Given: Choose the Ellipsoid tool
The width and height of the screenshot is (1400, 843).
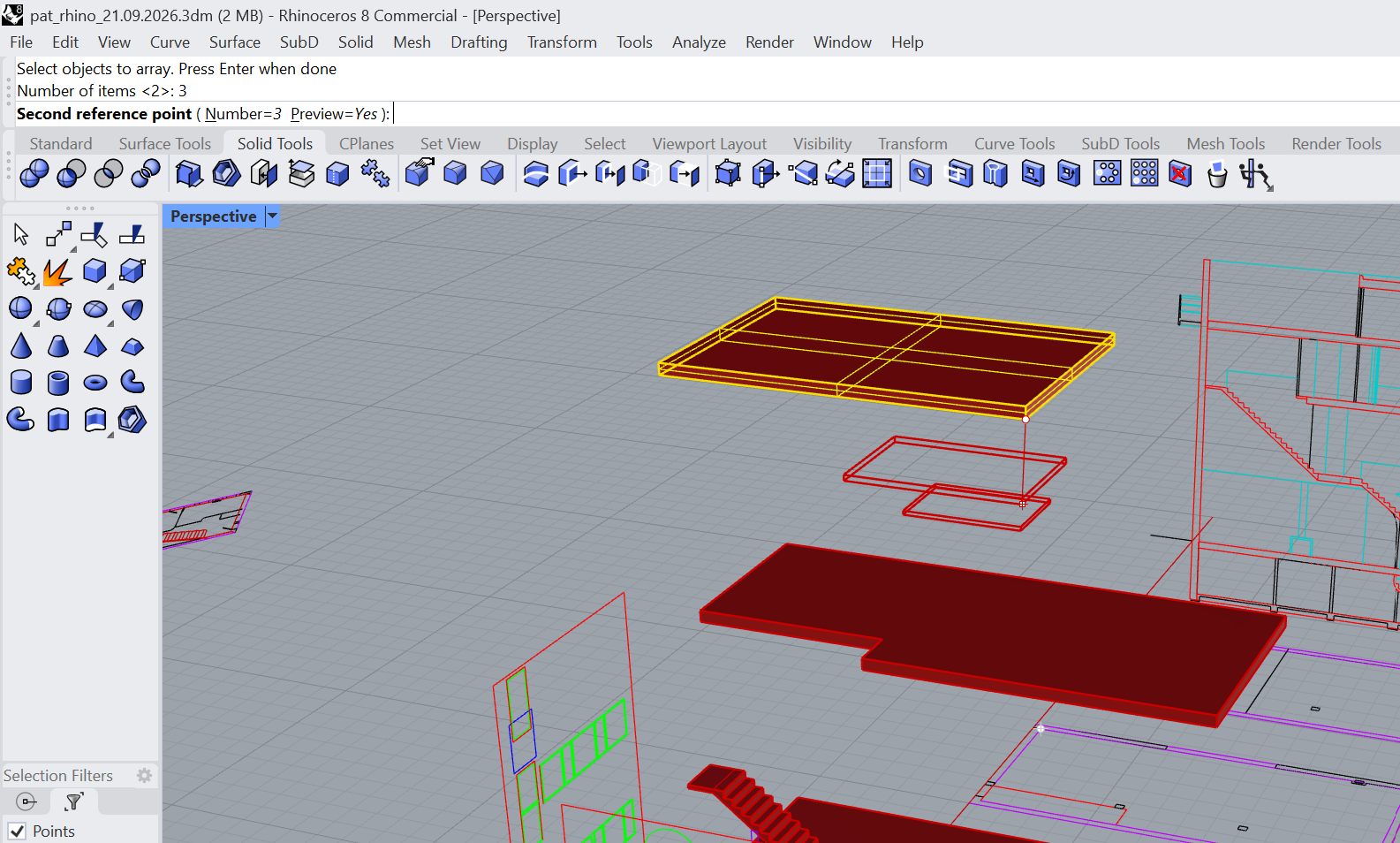Looking at the screenshot, I should [x=95, y=308].
